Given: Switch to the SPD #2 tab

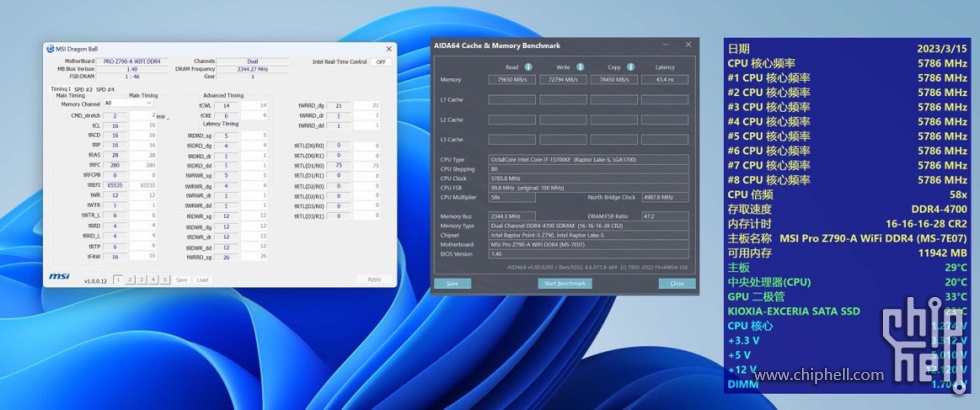Looking at the screenshot, I should tap(84, 89).
